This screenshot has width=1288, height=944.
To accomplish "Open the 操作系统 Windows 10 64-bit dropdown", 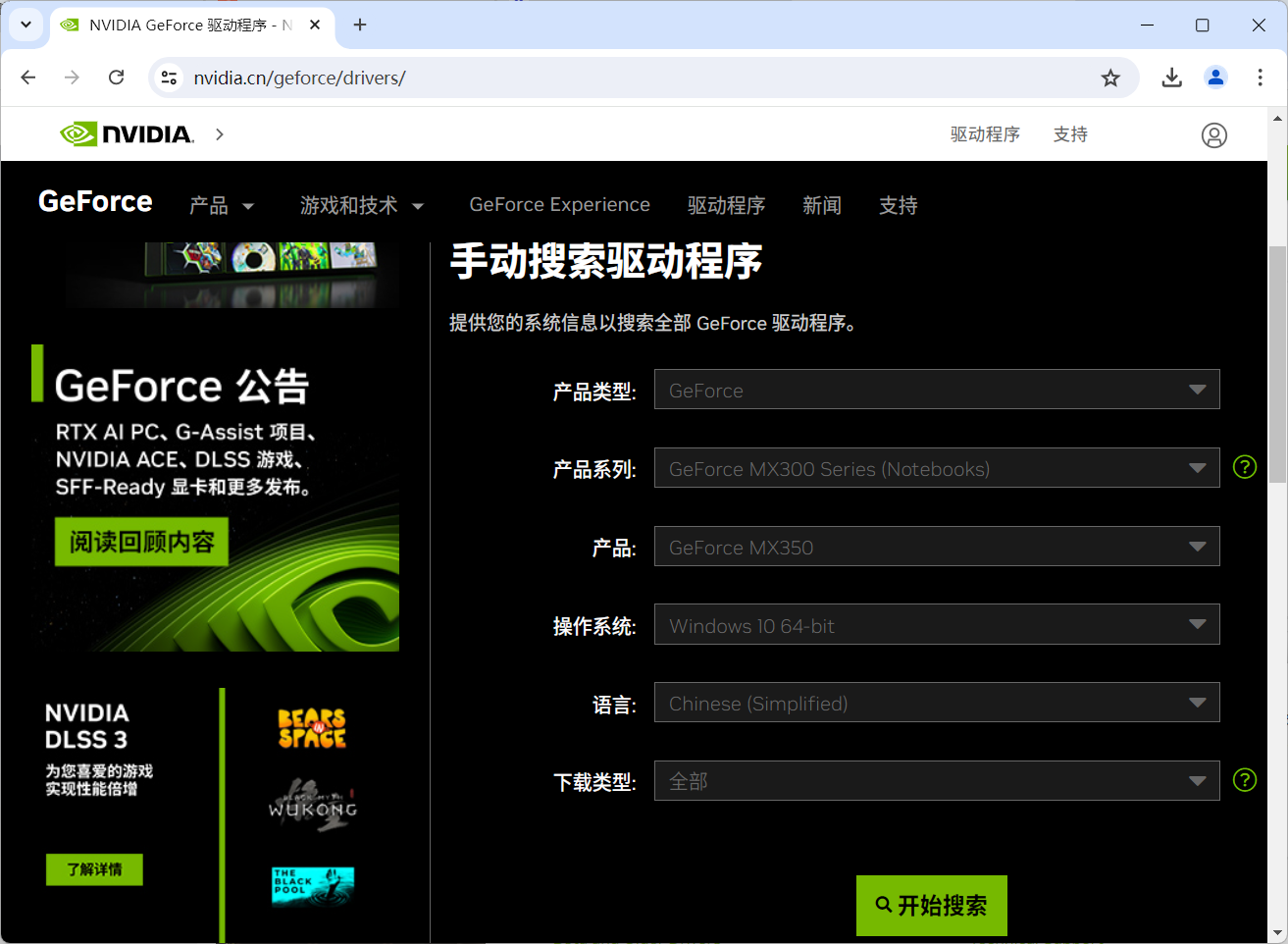I will [937, 624].
